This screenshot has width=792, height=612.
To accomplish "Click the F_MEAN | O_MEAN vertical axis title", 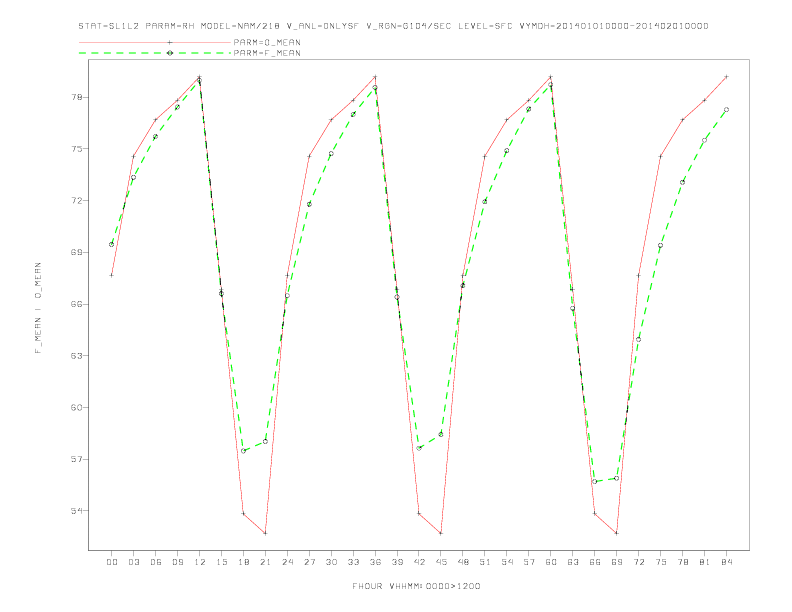I will click(38, 308).
